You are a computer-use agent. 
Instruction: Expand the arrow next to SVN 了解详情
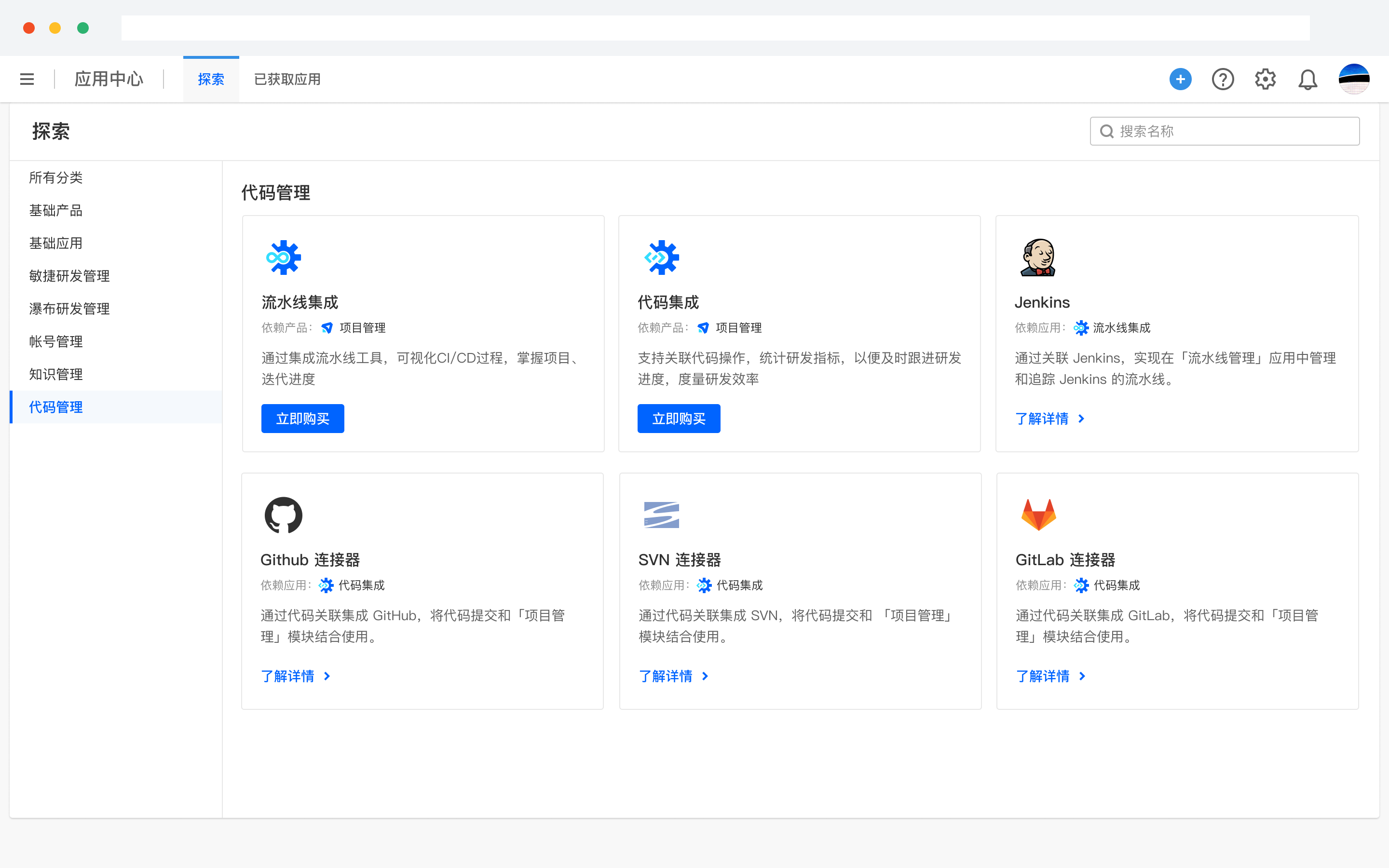click(706, 676)
